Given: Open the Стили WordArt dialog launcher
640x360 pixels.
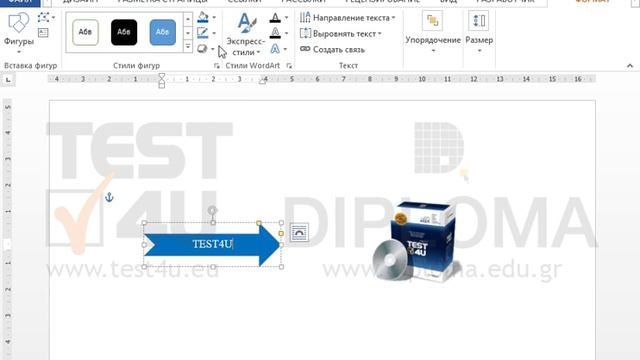Looking at the screenshot, I should pyautogui.click(x=289, y=66).
